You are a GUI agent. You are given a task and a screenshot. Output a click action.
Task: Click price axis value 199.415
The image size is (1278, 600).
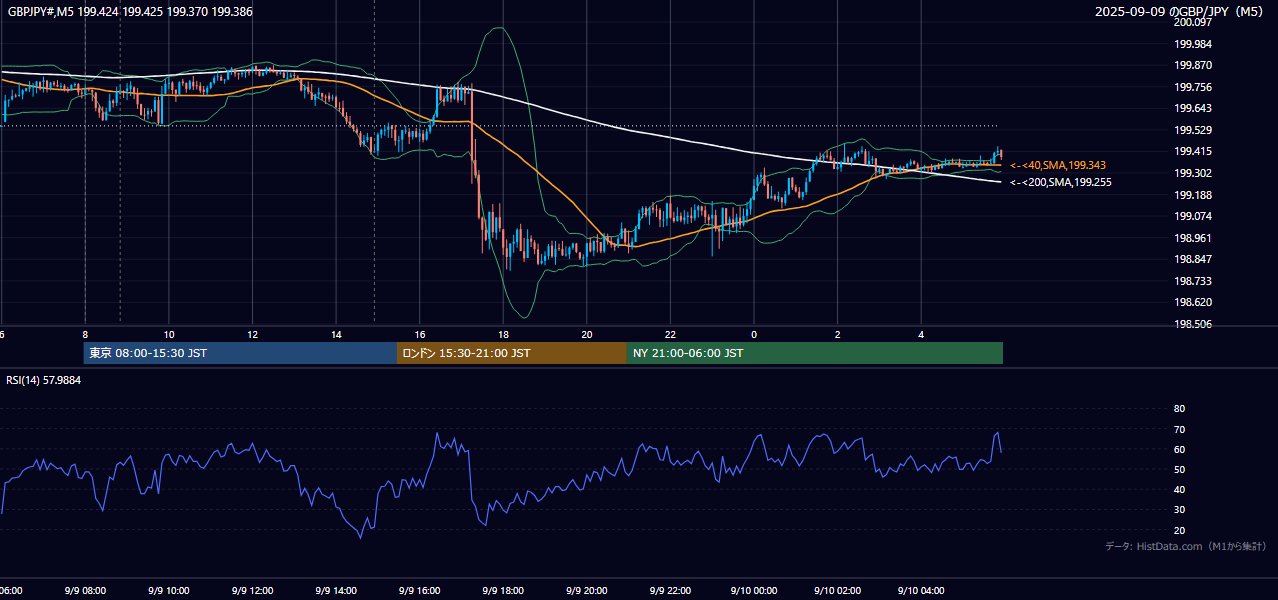point(1193,151)
